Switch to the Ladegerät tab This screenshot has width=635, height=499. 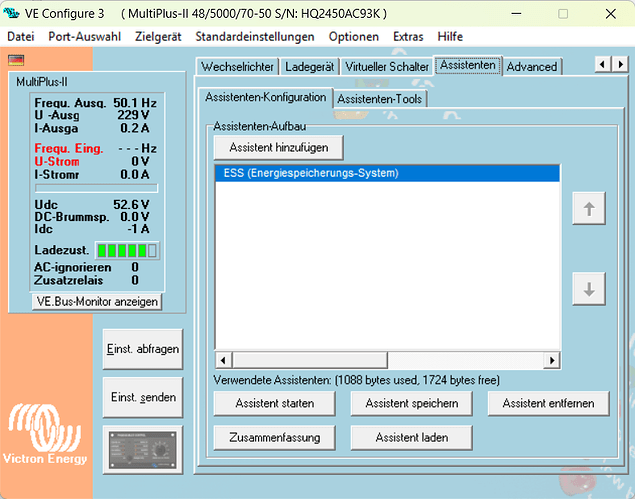[x=309, y=66]
